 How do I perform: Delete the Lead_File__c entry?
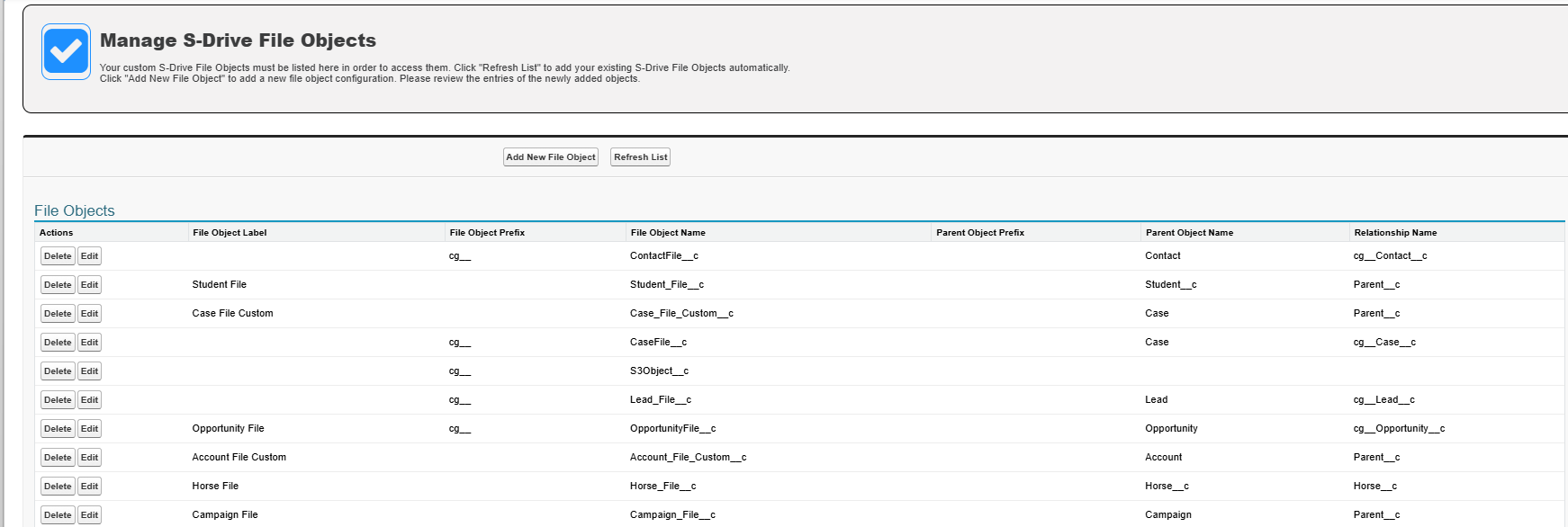coord(58,400)
